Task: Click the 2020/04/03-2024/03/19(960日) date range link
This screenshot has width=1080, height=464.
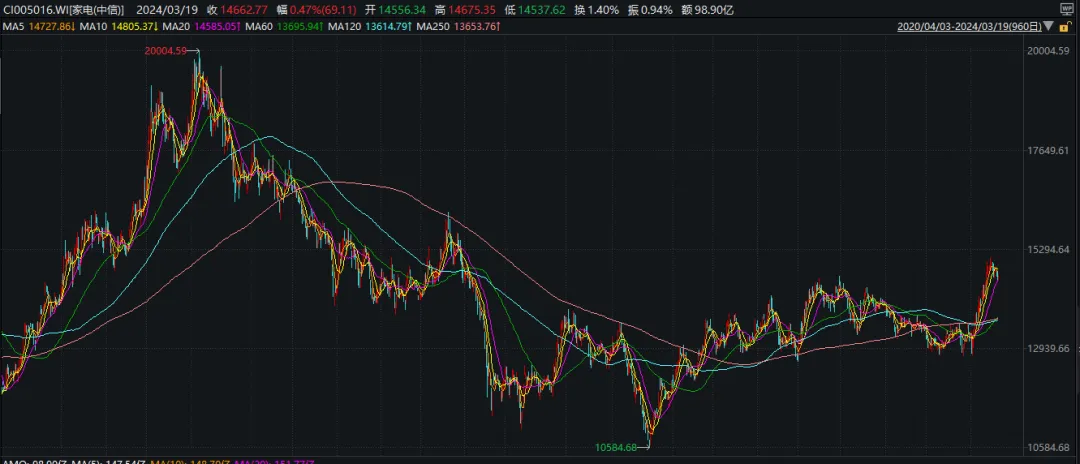Action: pos(969,27)
